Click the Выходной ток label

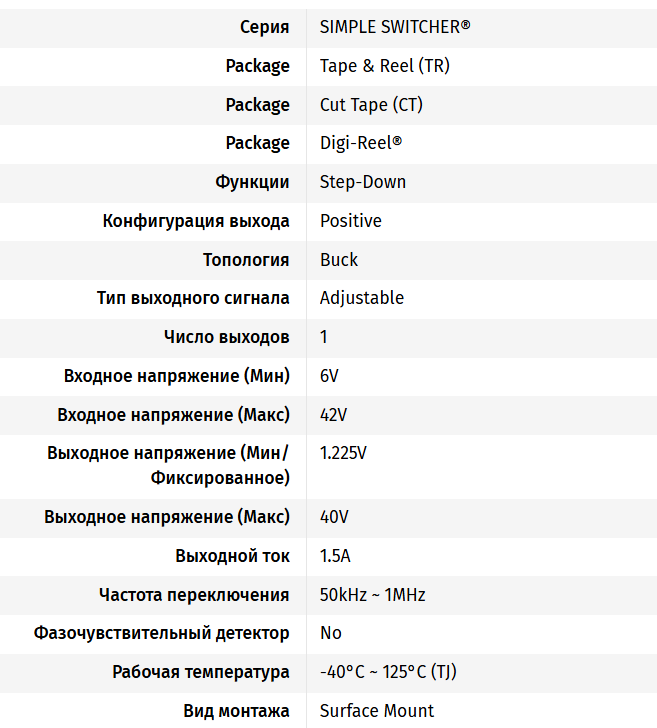[232, 556]
